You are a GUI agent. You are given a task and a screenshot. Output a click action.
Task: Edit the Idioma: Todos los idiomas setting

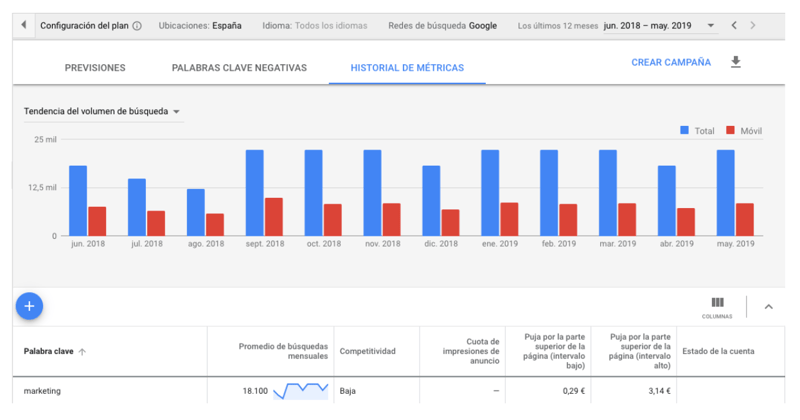[x=314, y=25]
